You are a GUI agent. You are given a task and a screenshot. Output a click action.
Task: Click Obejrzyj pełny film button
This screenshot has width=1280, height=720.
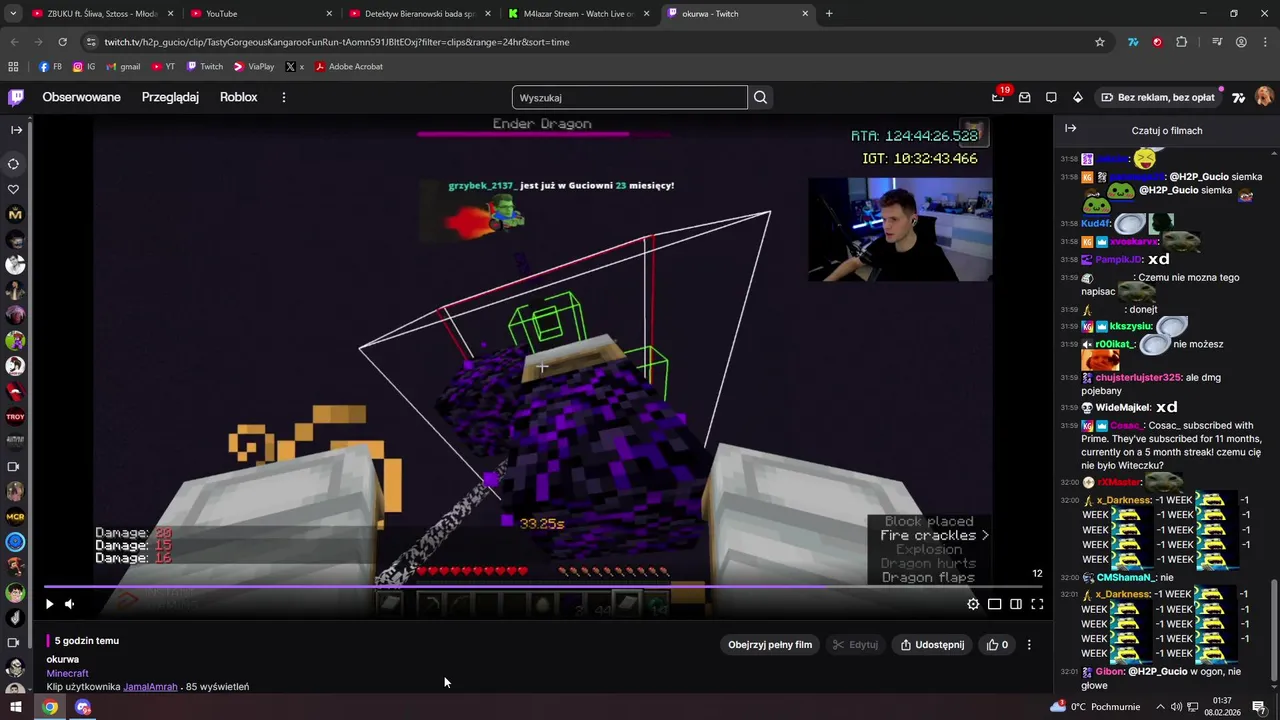(x=770, y=645)
